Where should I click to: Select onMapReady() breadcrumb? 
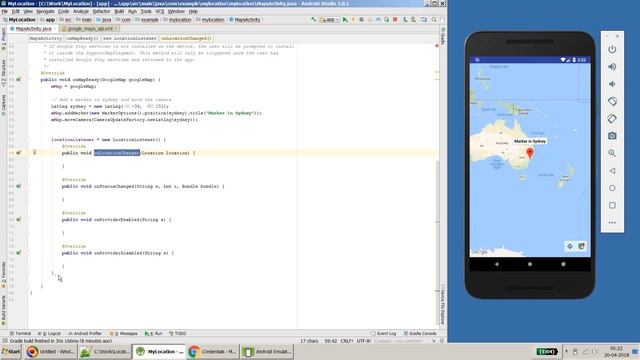[82, 38]
